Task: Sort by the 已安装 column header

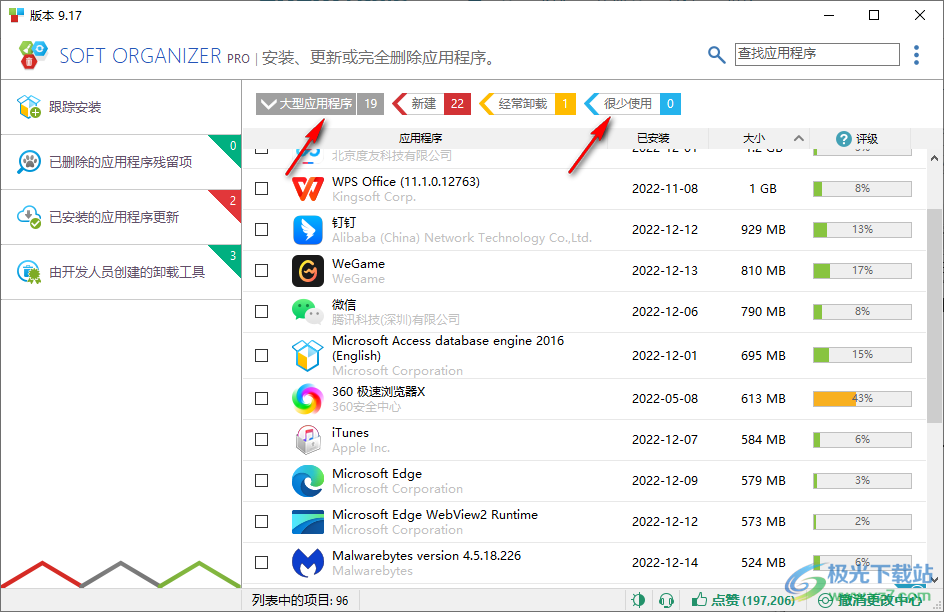Action: (x=653, y=138)
